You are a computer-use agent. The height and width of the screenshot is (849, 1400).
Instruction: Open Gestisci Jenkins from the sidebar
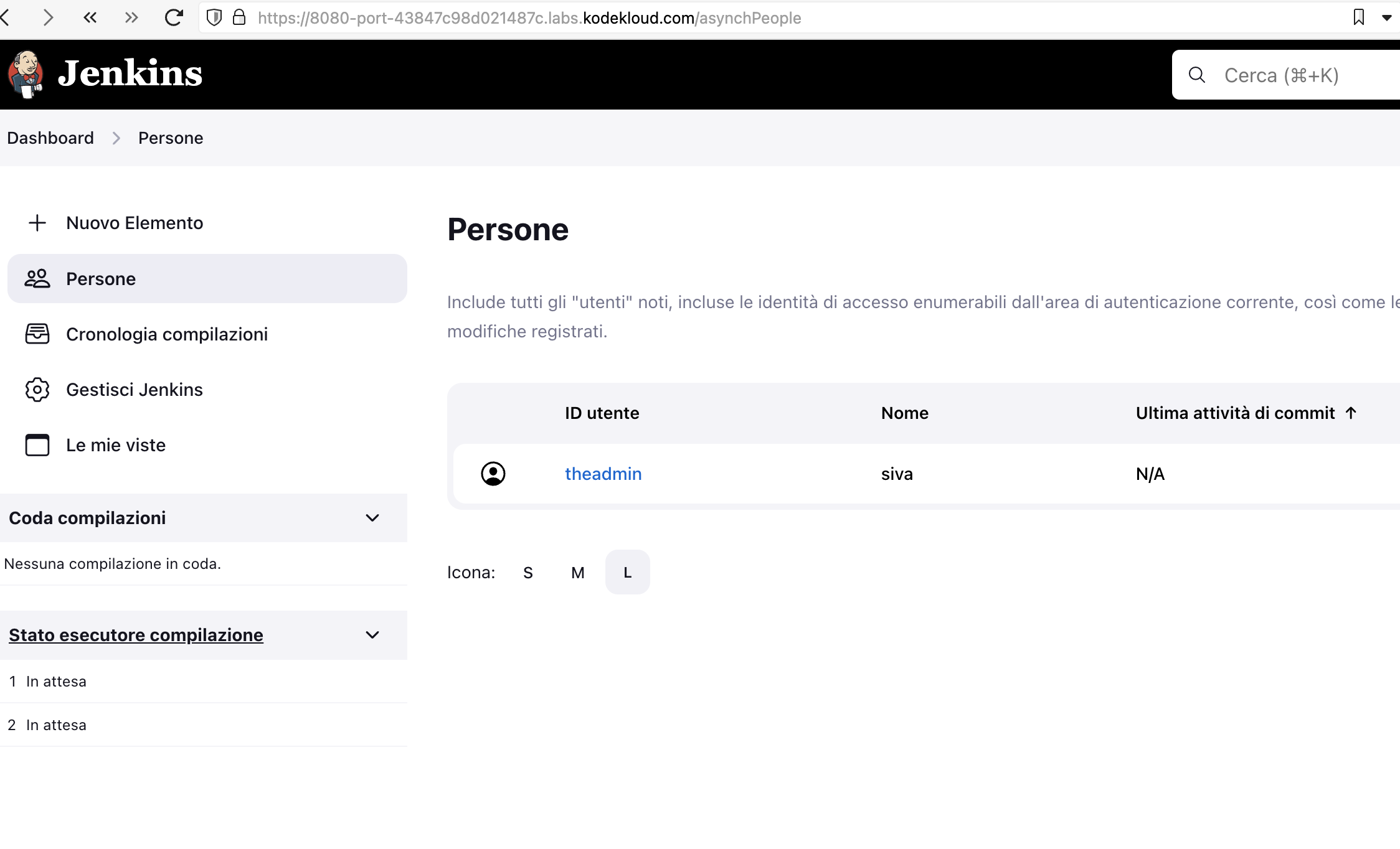(135, 390)
